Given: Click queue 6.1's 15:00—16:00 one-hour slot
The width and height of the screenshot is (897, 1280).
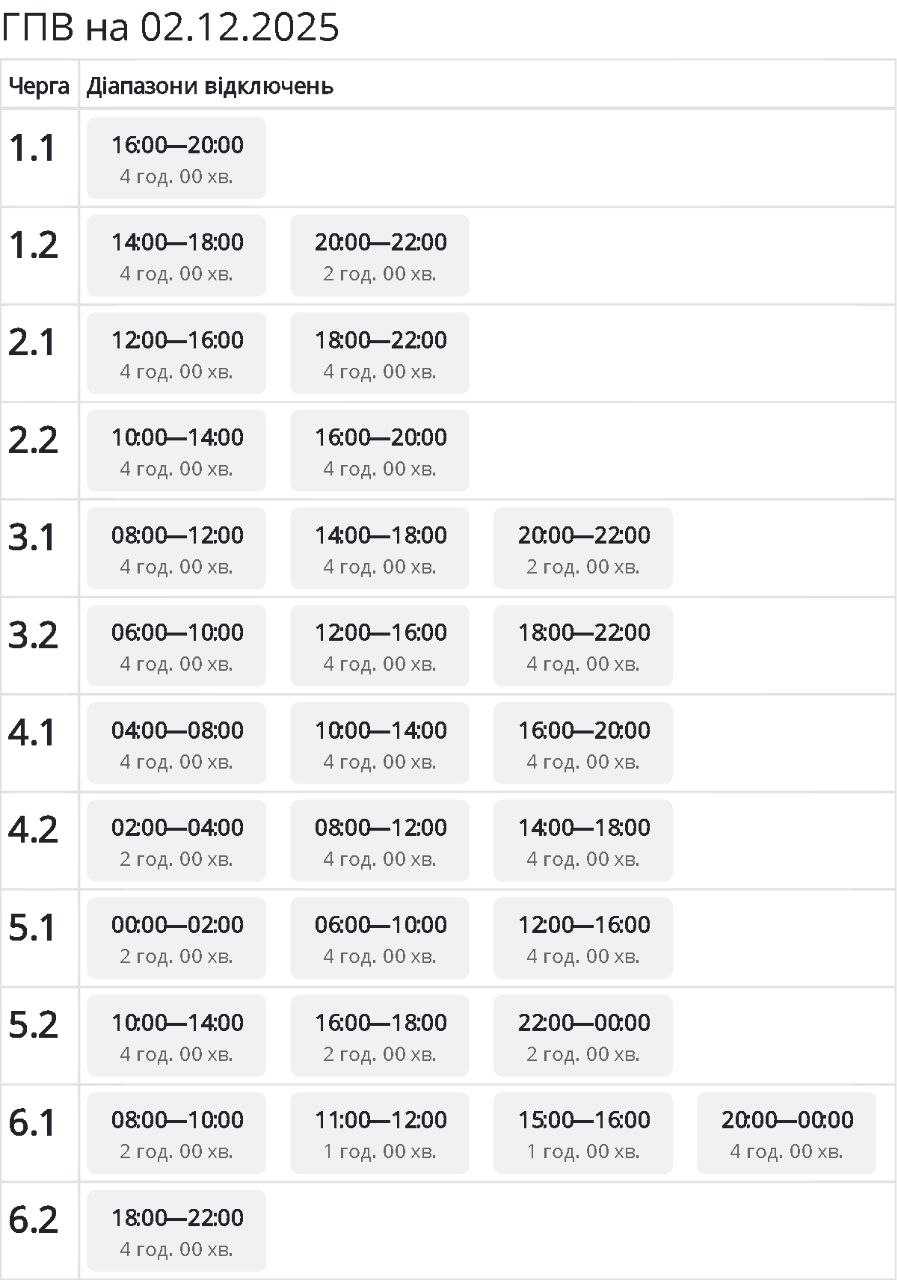Looking at the screenshot, I should coord(583,1133).
